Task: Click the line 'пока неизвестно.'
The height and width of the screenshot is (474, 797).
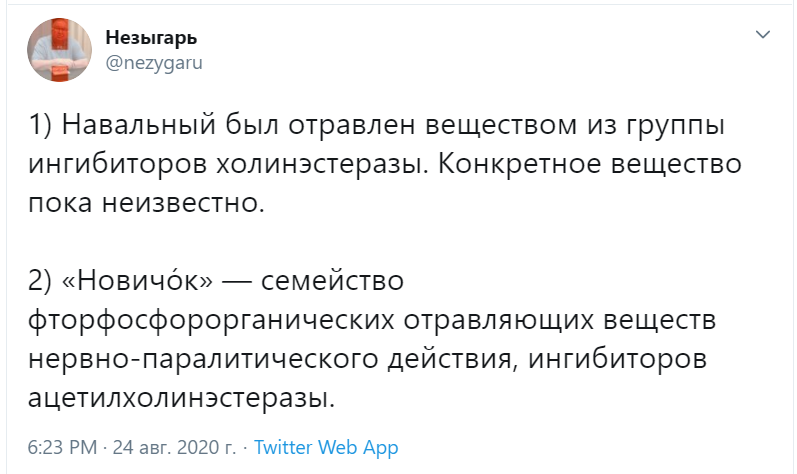Action: click(x=146, y=203)
